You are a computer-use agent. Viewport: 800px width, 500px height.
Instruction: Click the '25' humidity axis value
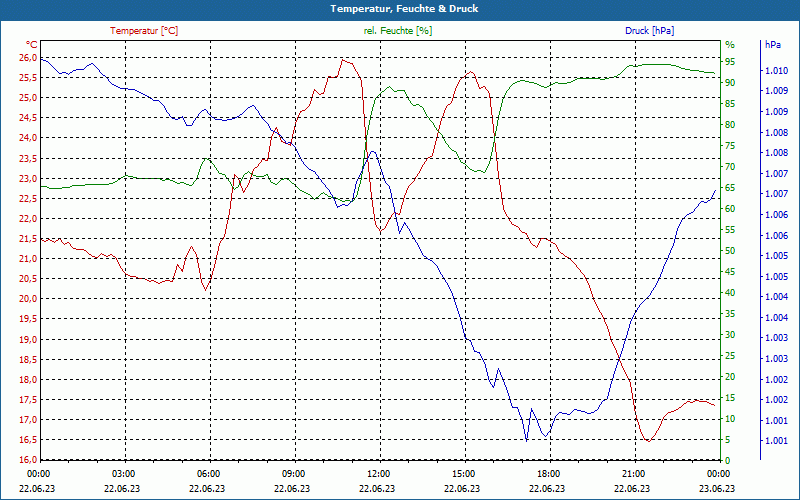(x=730, y=356)
